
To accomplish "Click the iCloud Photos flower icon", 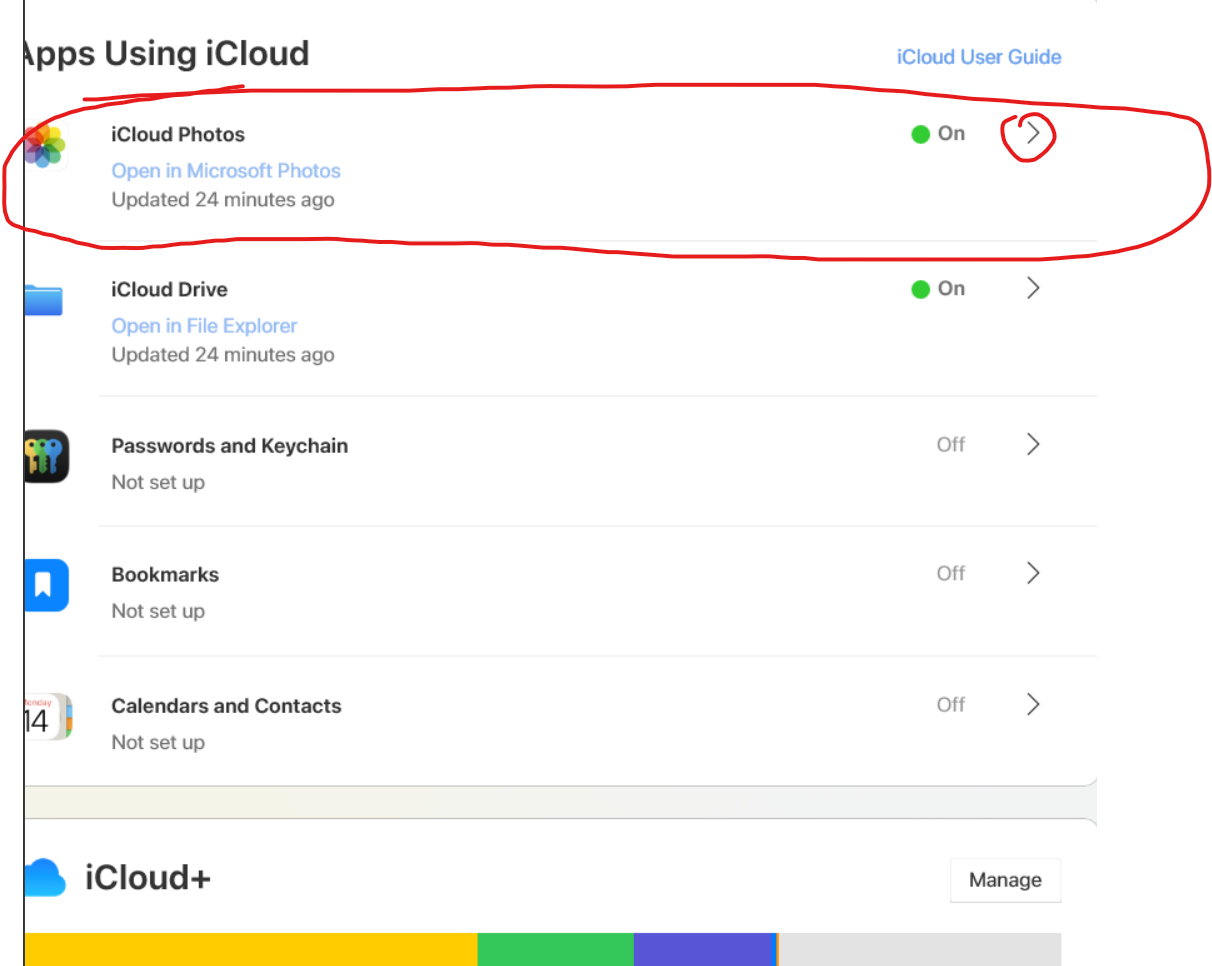I will pos(45,147).
